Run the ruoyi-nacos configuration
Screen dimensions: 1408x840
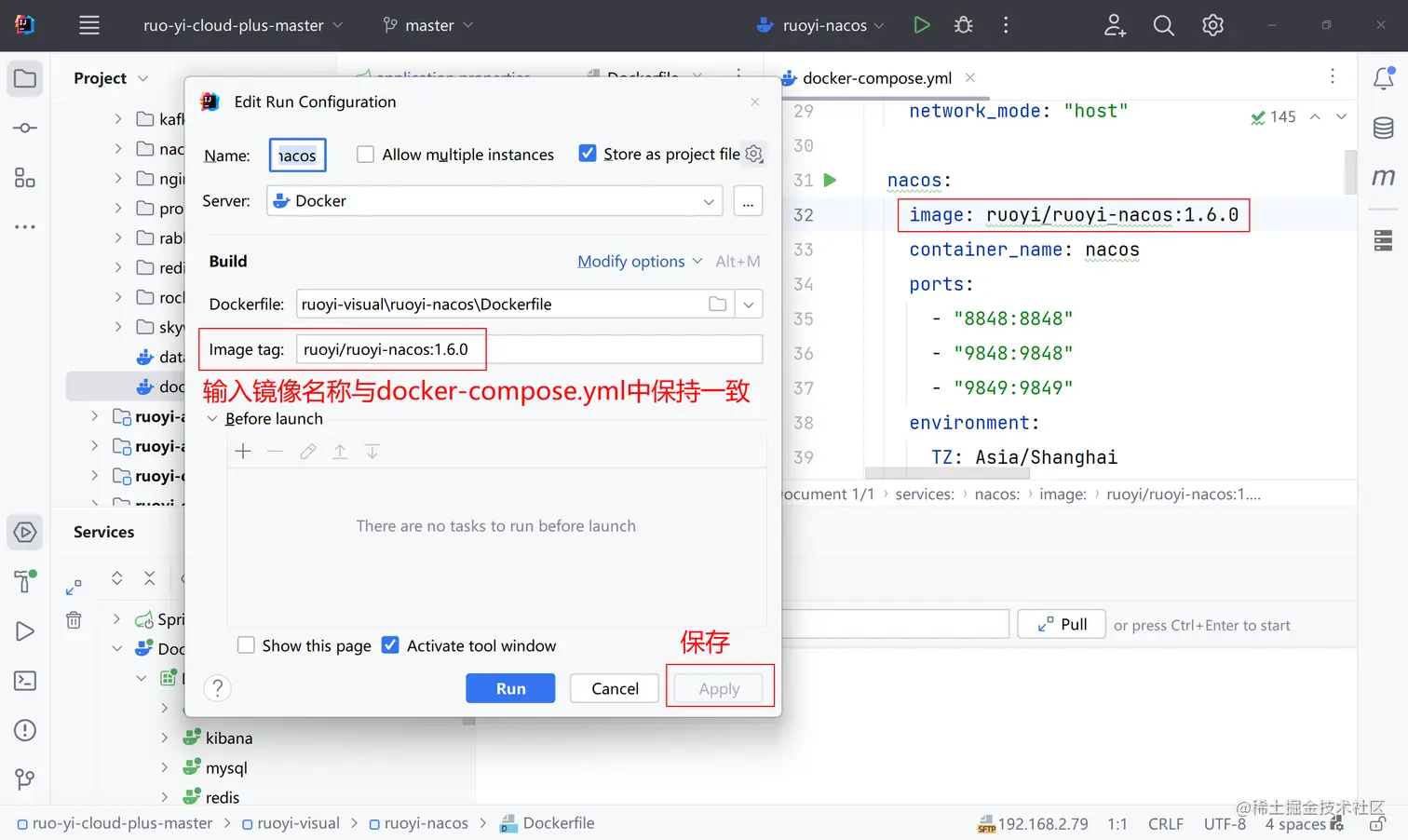921,25
